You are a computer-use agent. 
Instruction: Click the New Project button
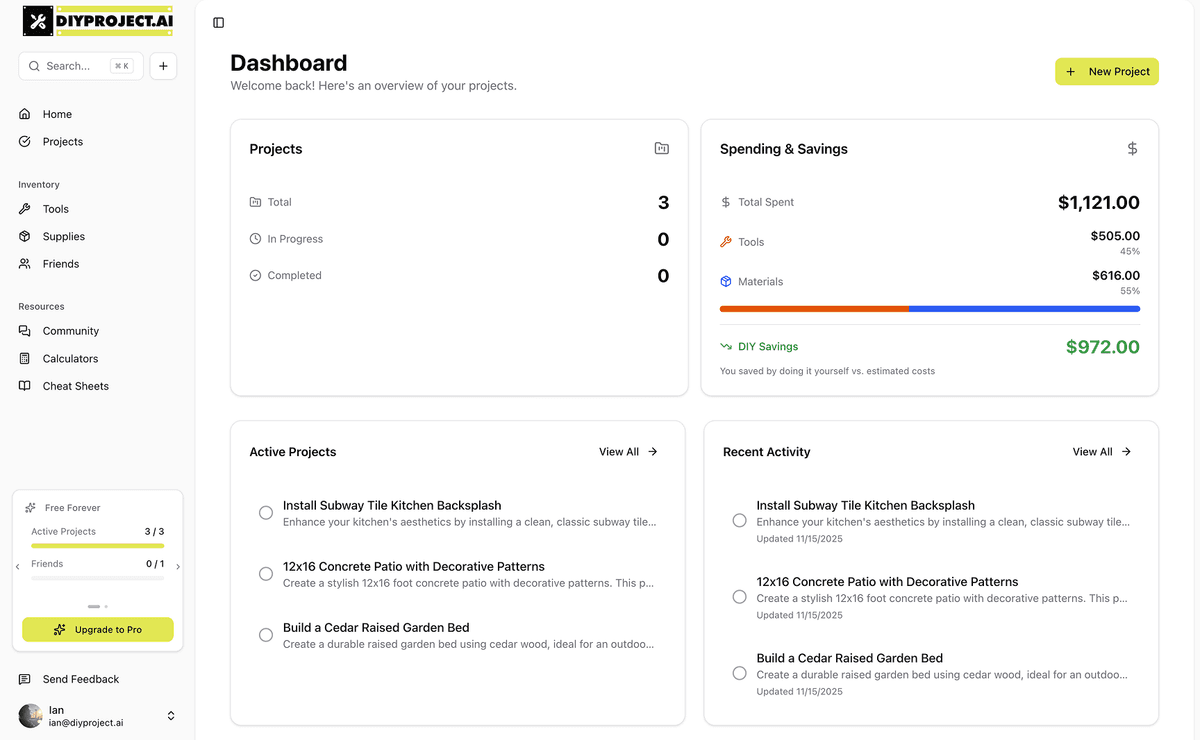point(1107,72)
